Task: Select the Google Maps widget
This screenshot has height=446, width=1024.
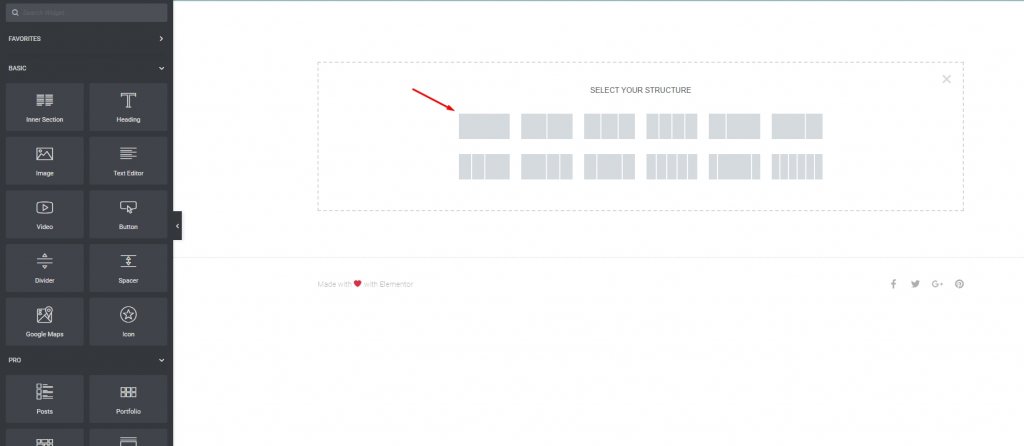Action: pos(44,321)
